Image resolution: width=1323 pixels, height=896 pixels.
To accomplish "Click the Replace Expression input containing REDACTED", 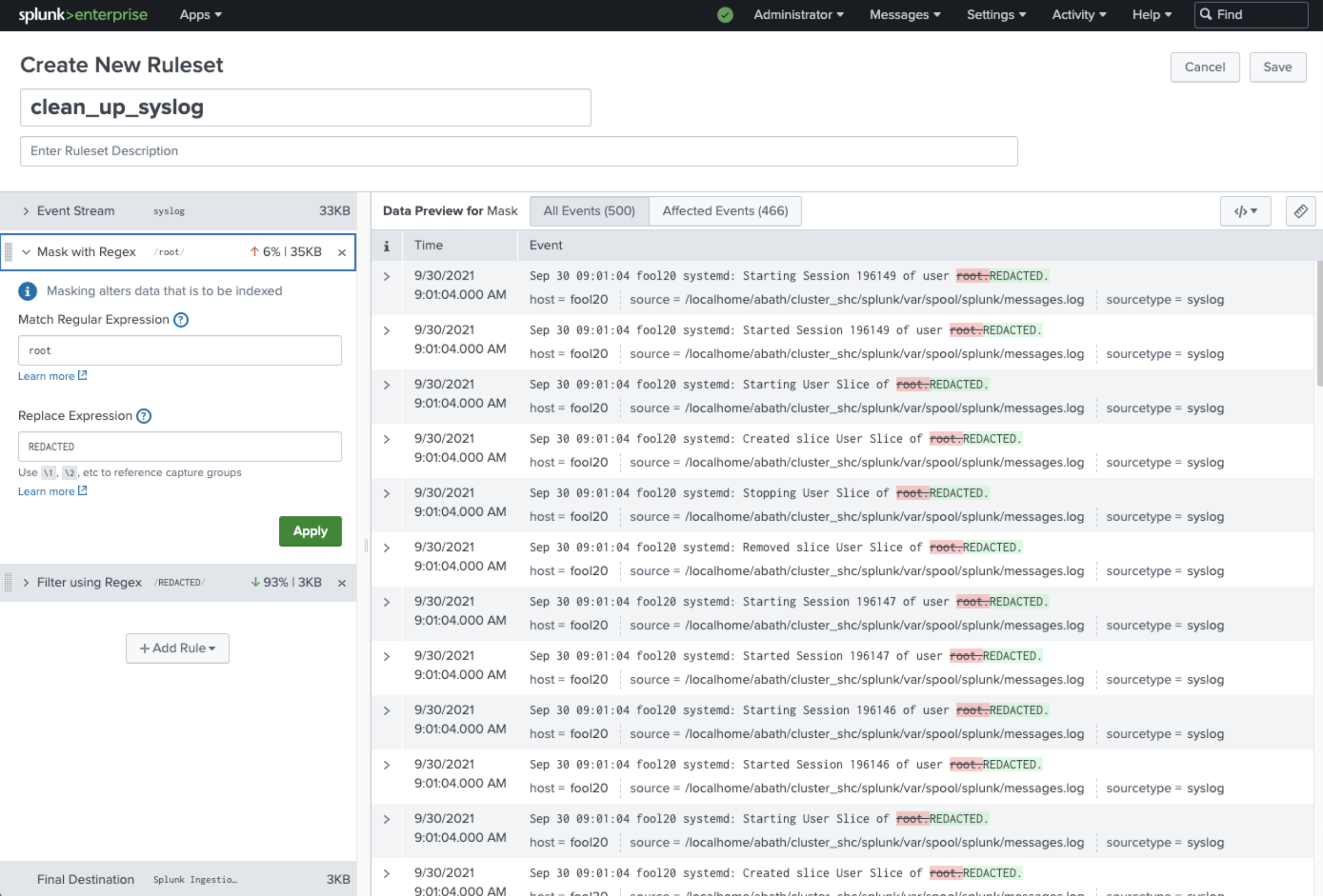I will (180, 447).
